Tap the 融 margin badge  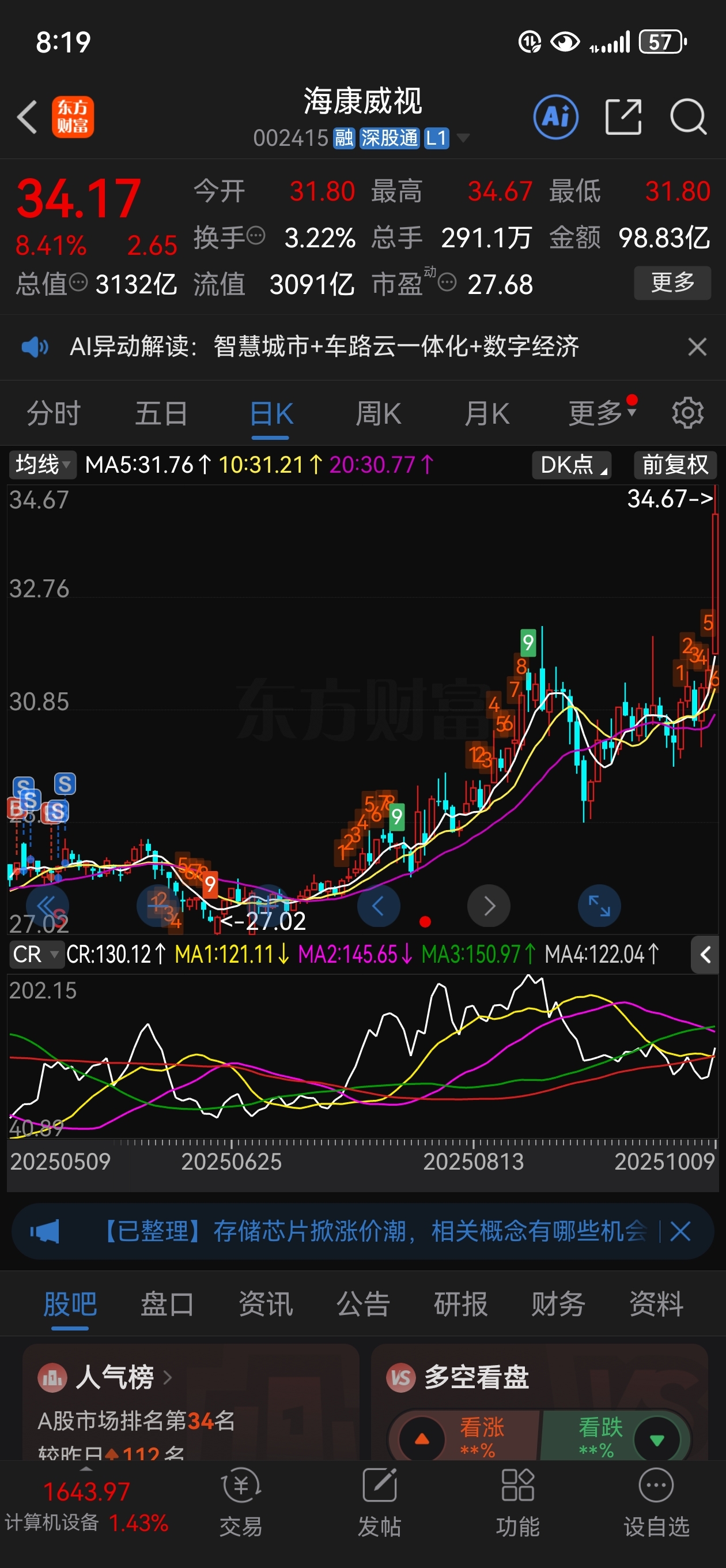[344, 138]
